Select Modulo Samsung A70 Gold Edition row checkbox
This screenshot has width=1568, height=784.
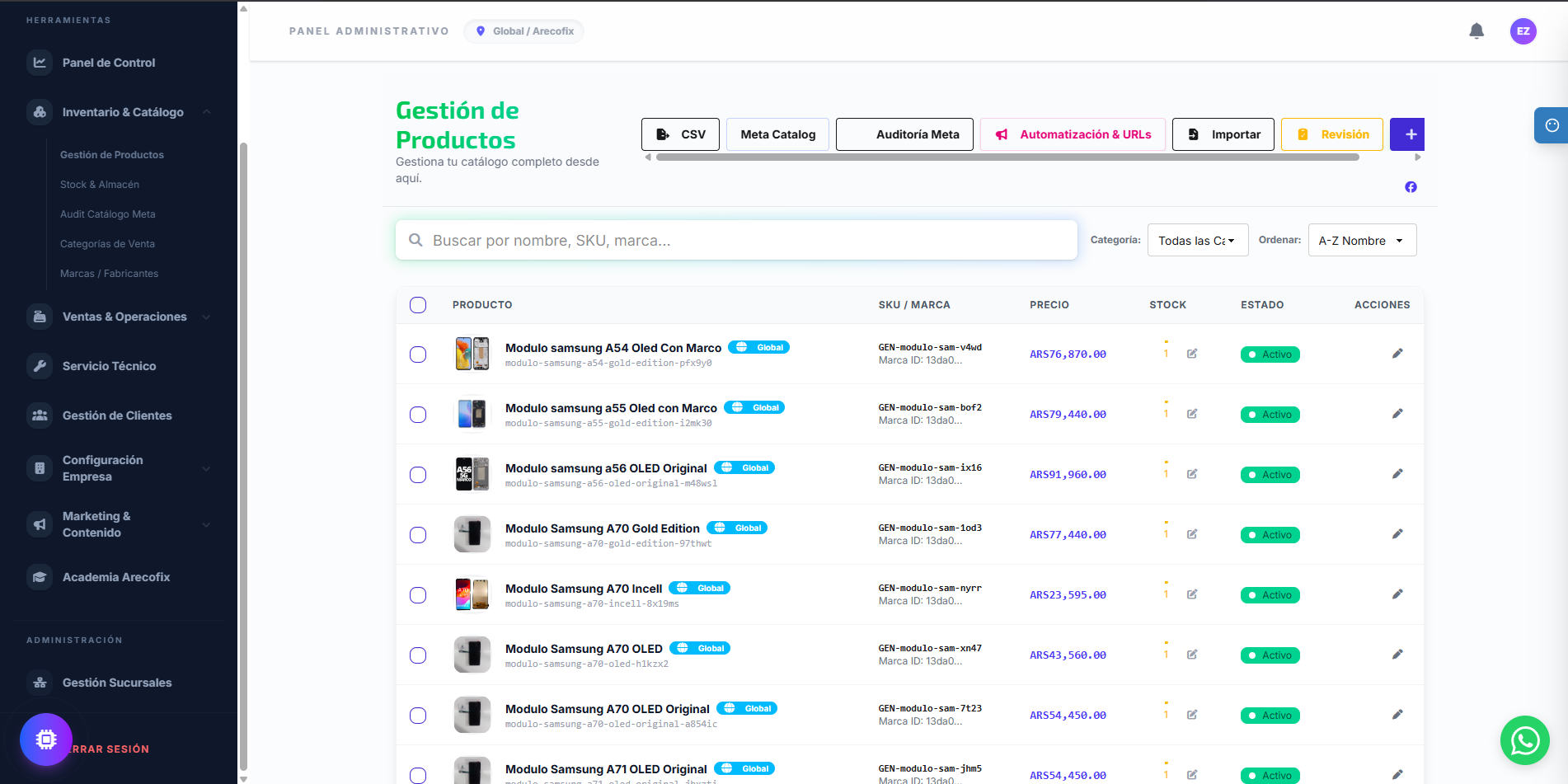[x=418, y=535]
